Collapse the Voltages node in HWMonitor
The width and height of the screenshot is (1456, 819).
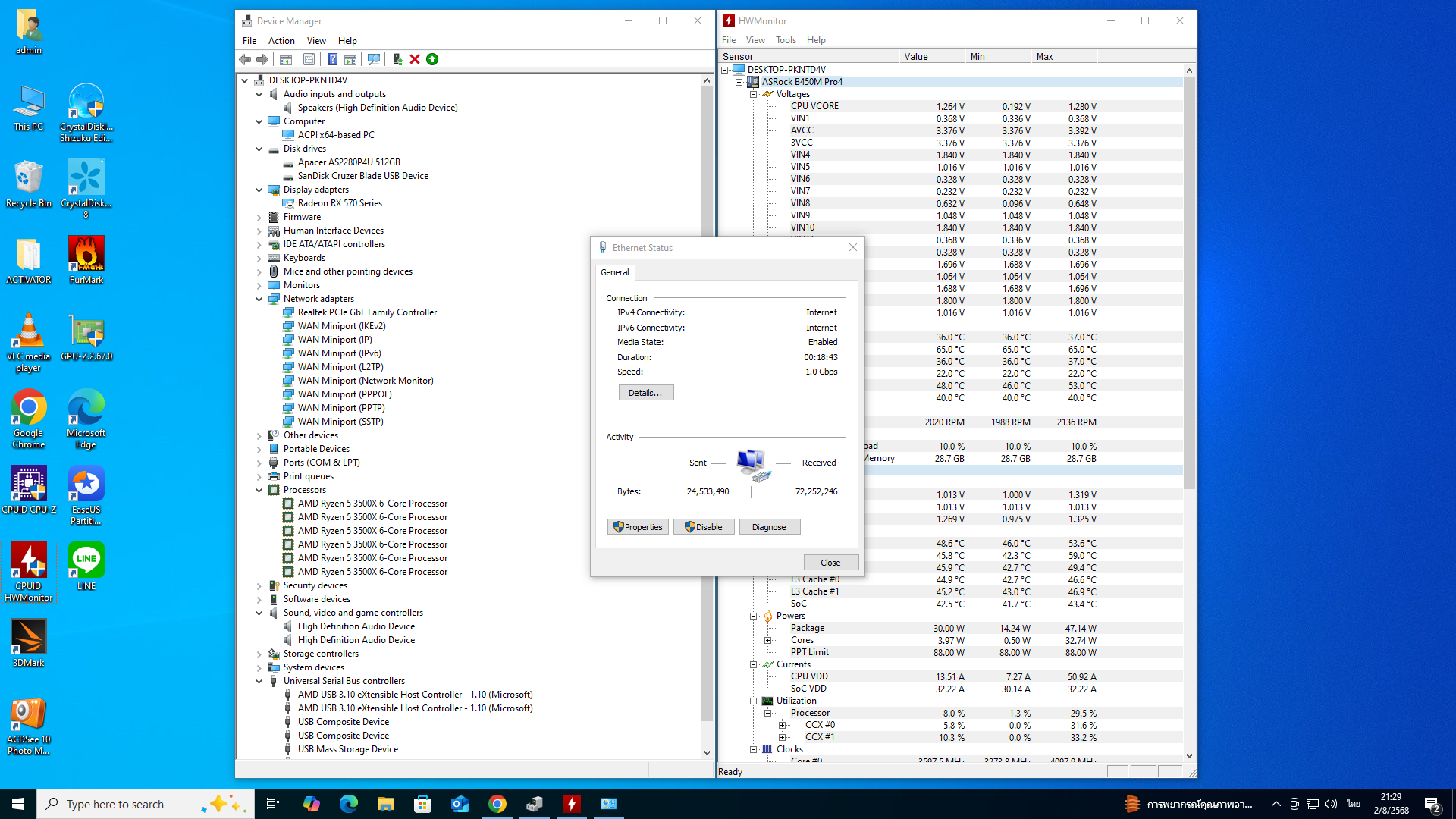point(753,94)
